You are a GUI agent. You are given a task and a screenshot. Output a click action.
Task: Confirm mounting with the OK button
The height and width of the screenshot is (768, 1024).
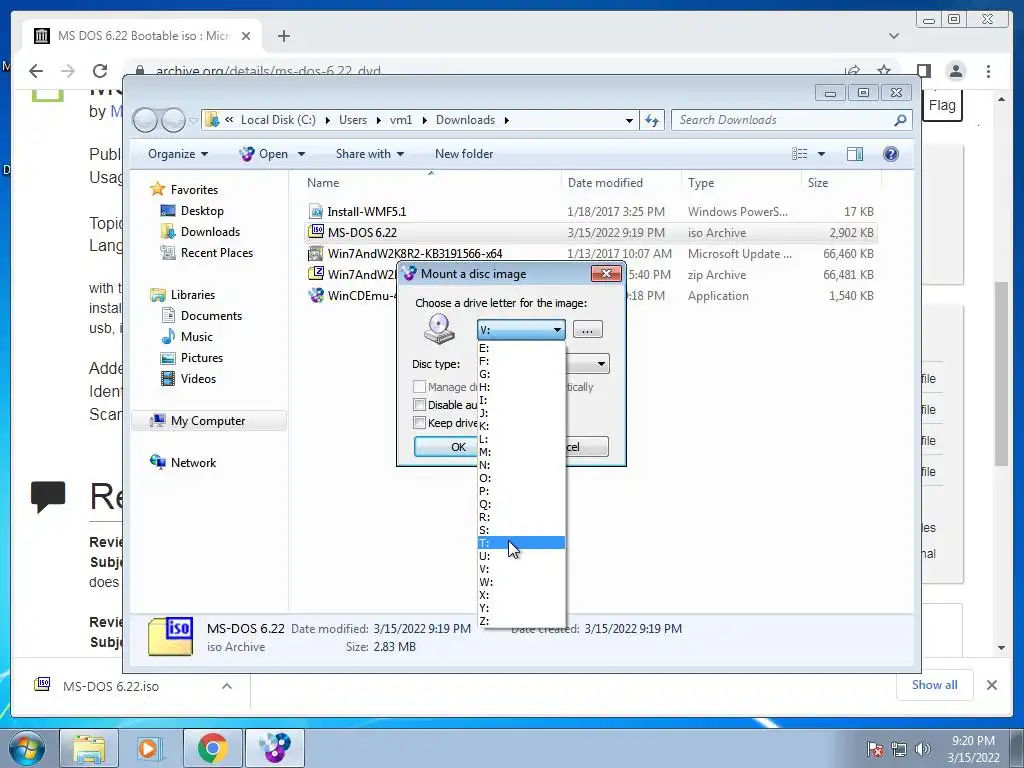pos(447,447)
